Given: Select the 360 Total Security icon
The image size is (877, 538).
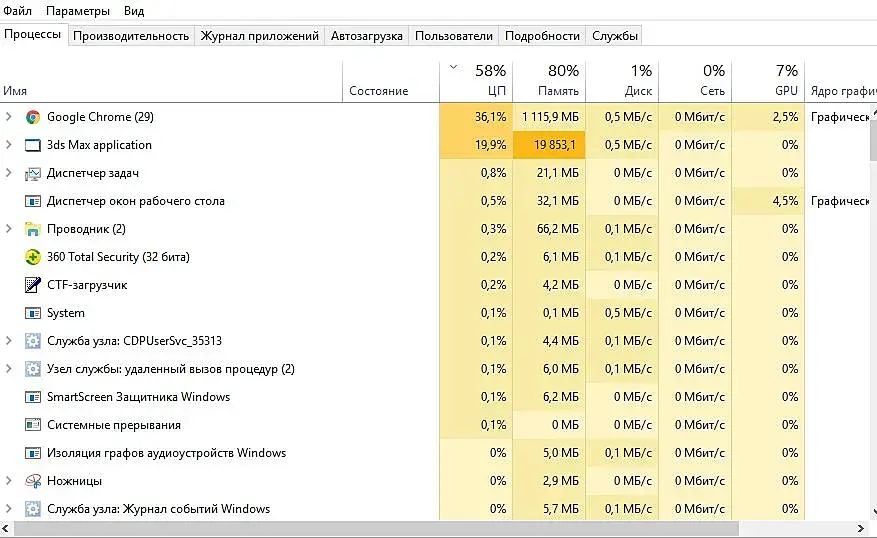Looking at the screenshot, I should [x=33, y=257].
